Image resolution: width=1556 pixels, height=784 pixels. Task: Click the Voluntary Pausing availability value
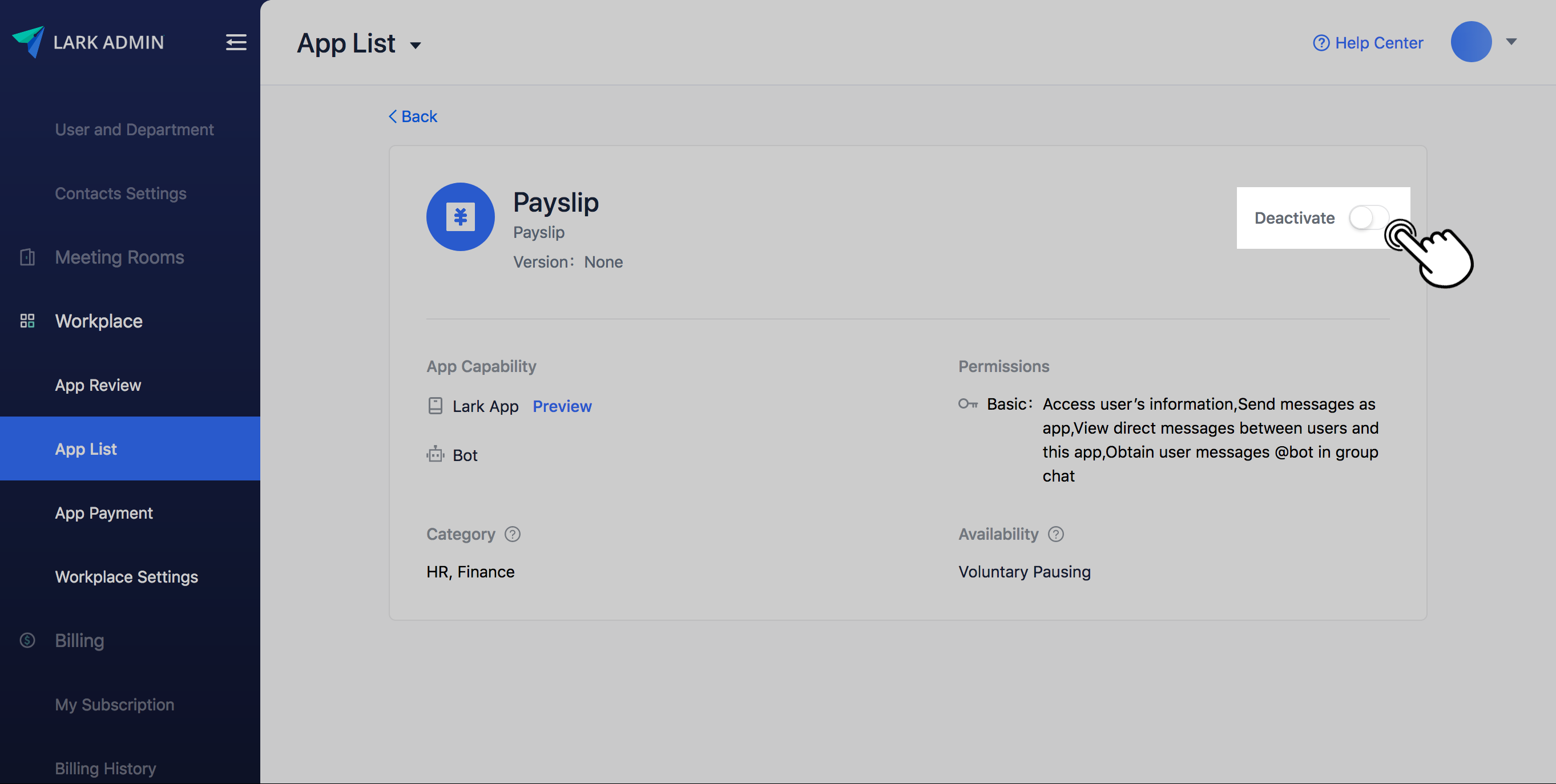pyautogui.click(x=1025, y=571)
